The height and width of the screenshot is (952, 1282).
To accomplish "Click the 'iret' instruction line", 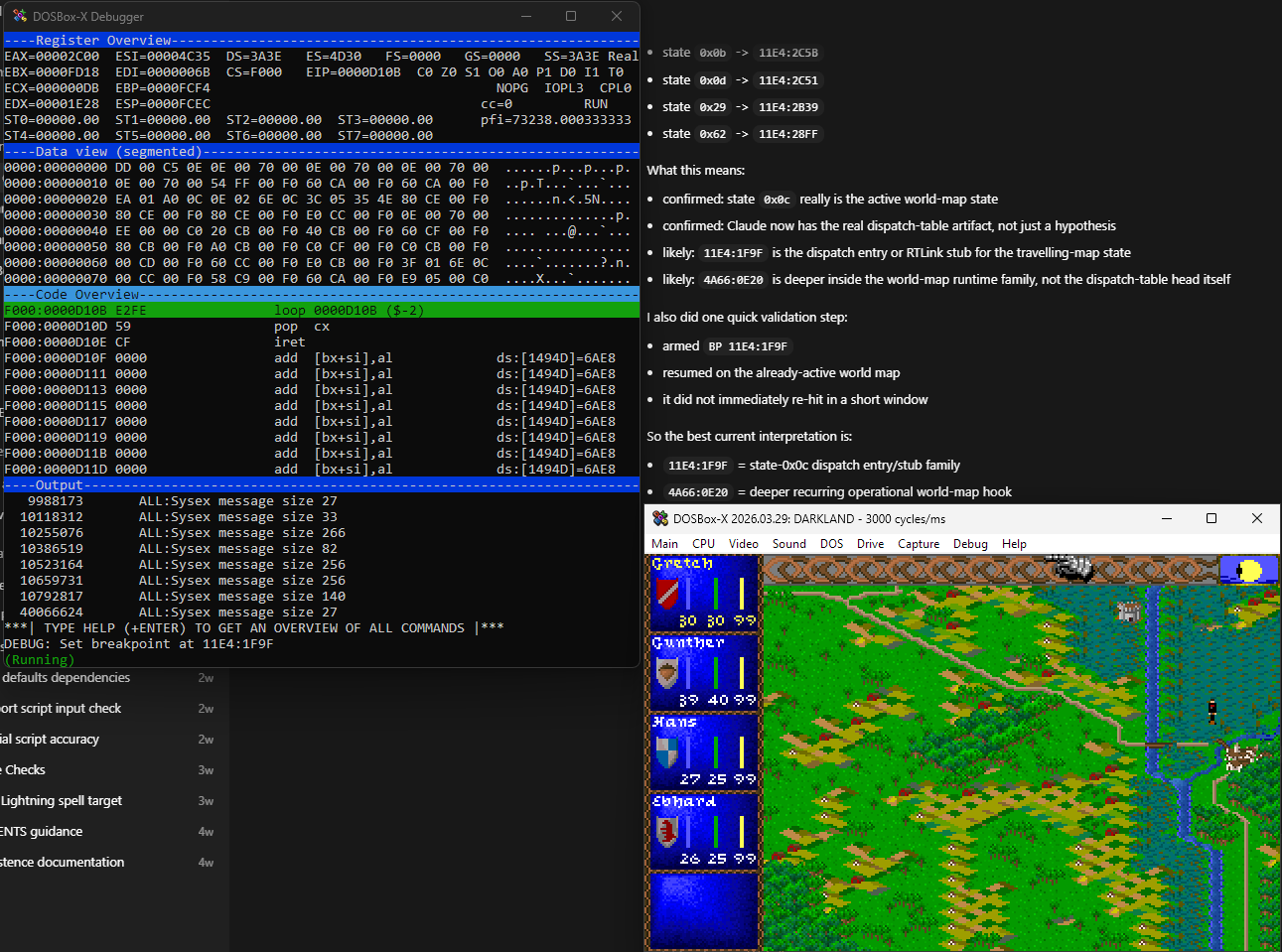I will [x=321, y=342].
